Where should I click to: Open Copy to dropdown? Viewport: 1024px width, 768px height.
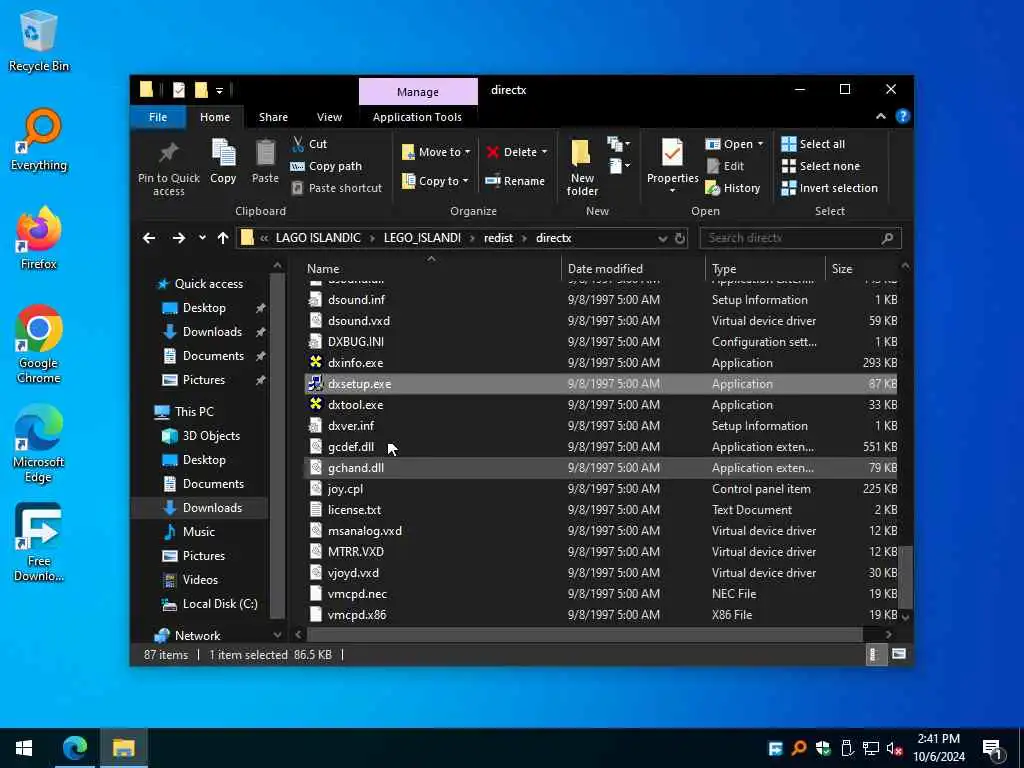[435, 181]
